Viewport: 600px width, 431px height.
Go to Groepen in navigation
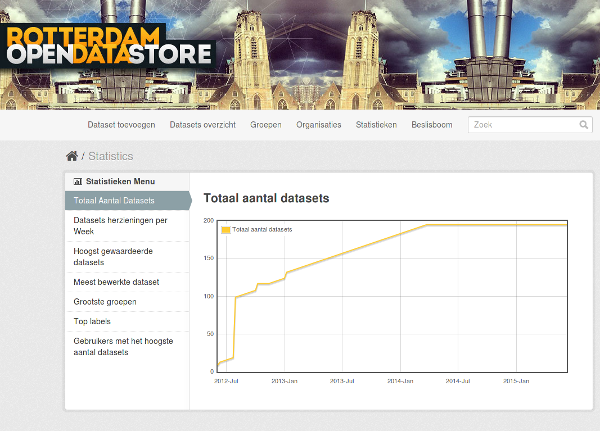click(266, 125)
